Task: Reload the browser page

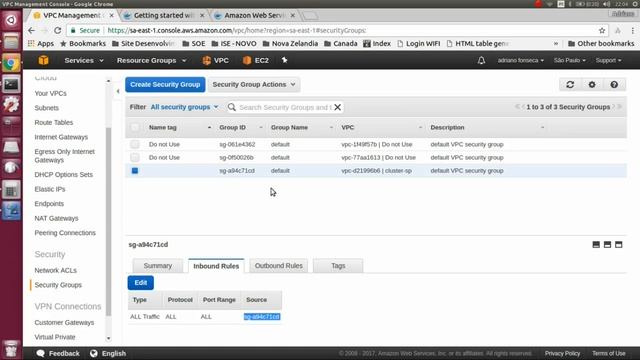Action: pyautogui.click(x=58, y=31)
